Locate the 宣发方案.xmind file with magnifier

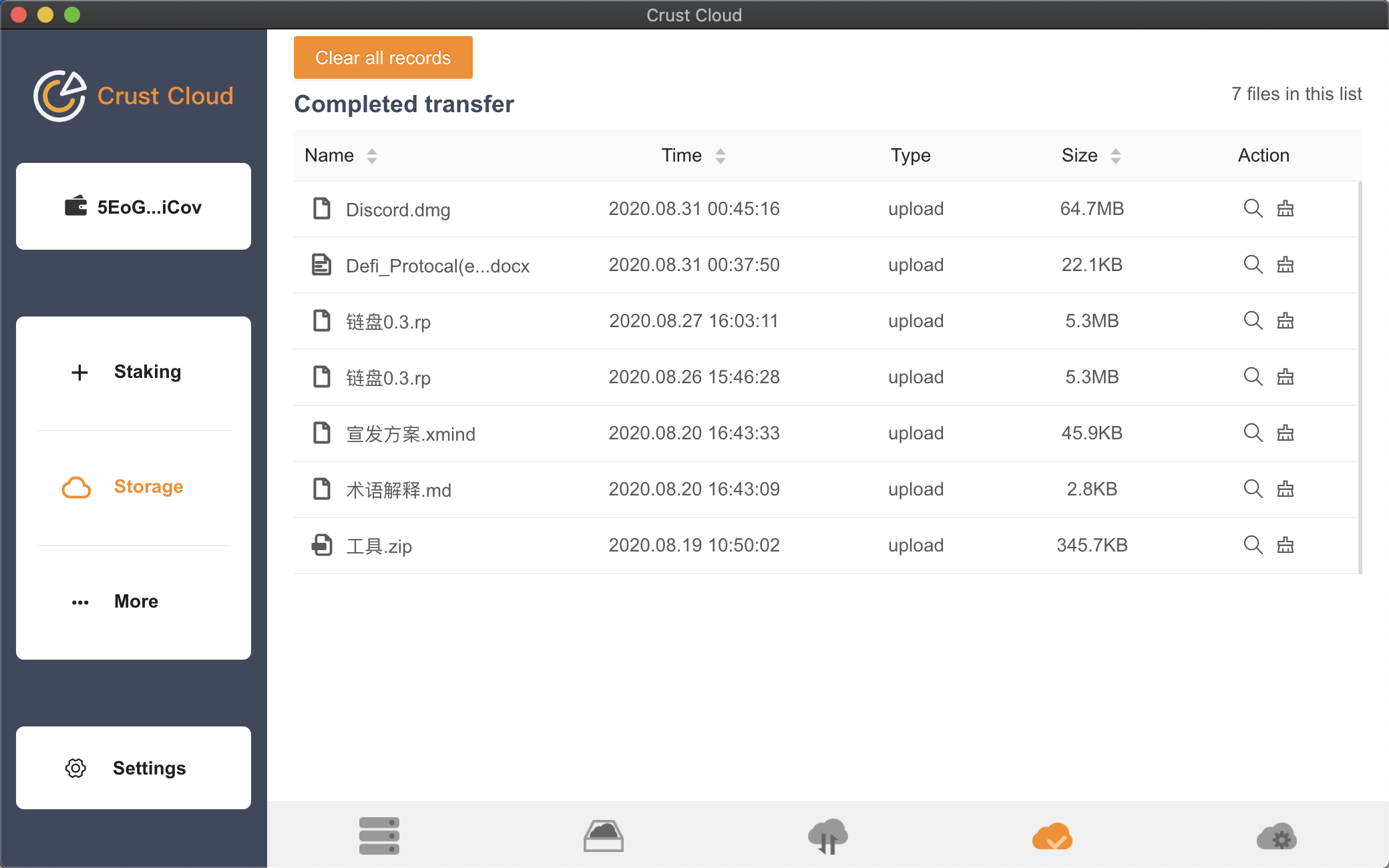click(x=1253, y=433)
